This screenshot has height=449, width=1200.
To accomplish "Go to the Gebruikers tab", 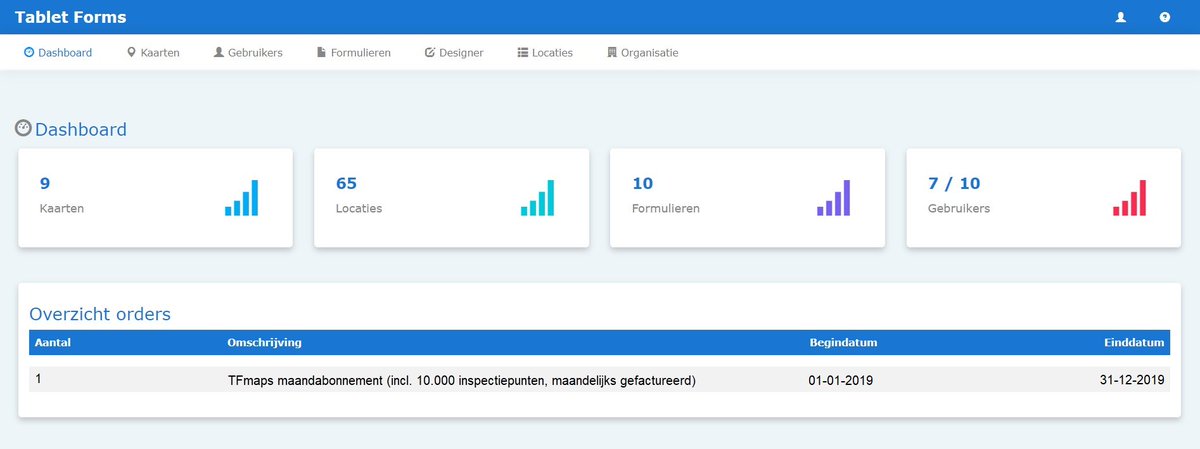I will [248, 52].
